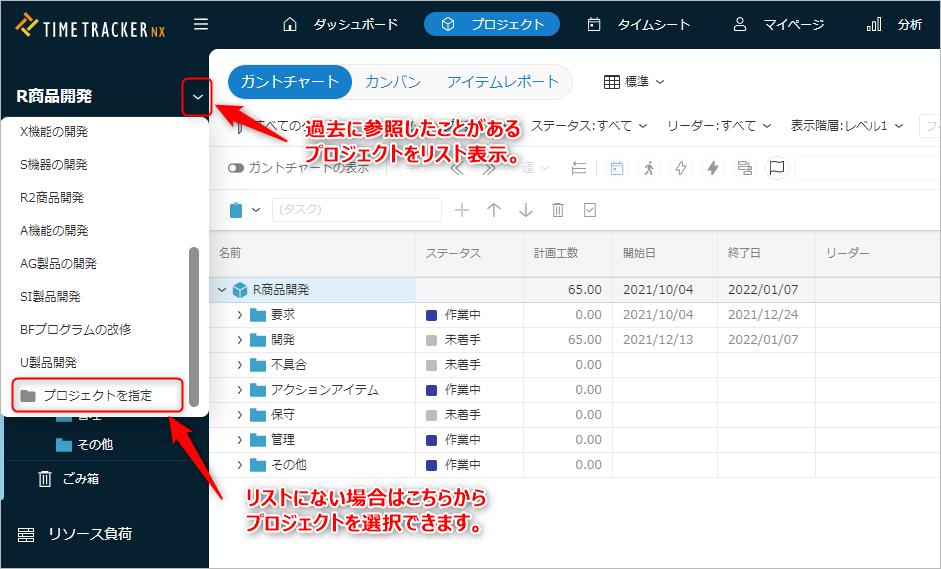Click the move down arrow icon
Screen dimensions: 941x569
click(x=526, y=210)
